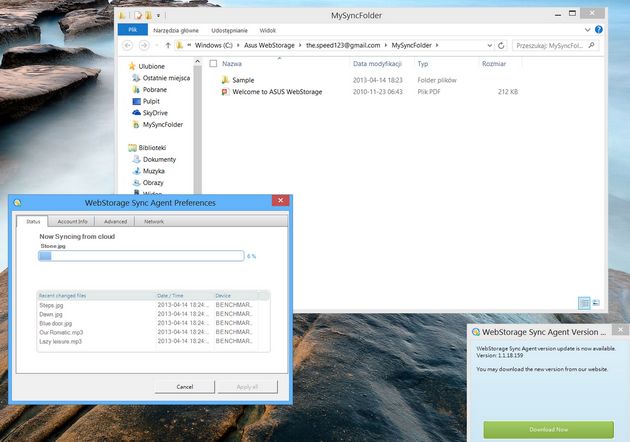Click the sync progress bar
Screen dimensions: 630x442
pos(141,256)
